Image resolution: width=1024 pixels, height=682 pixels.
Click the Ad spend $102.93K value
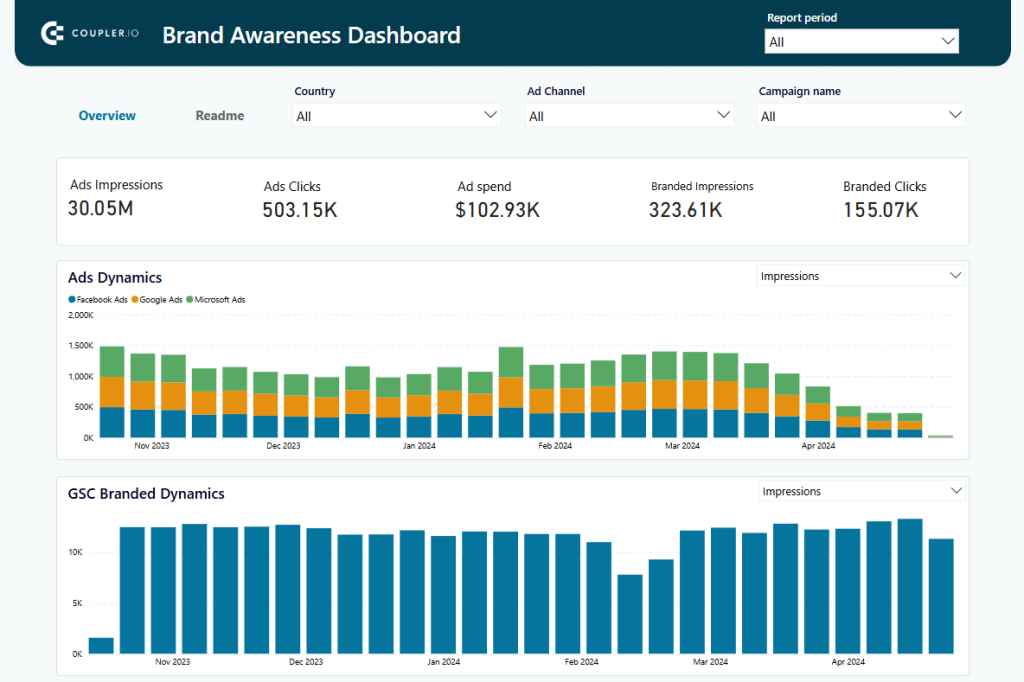pos(498,210)
